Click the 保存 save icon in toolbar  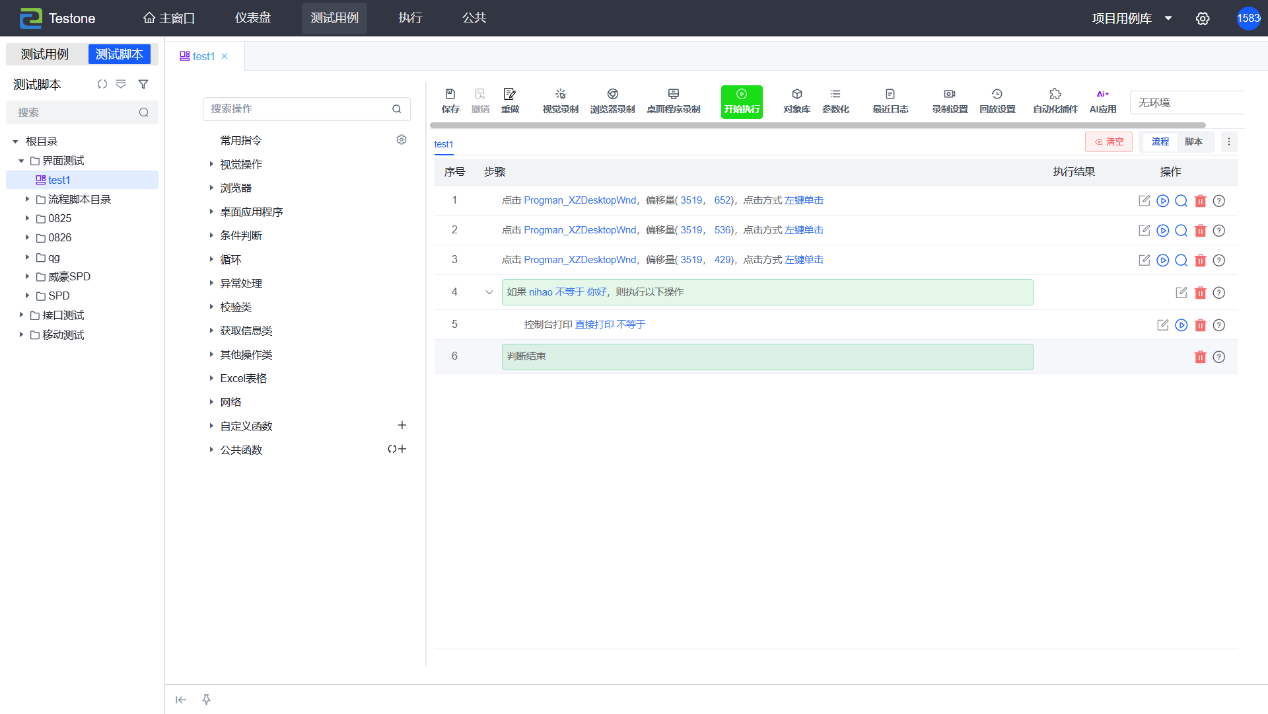pyautogui.click(x=450, y=100)
